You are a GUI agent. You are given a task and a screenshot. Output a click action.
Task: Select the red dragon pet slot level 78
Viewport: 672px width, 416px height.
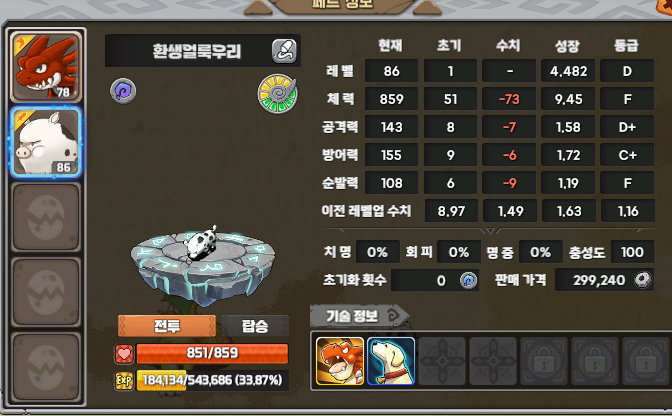click(46, 67)
